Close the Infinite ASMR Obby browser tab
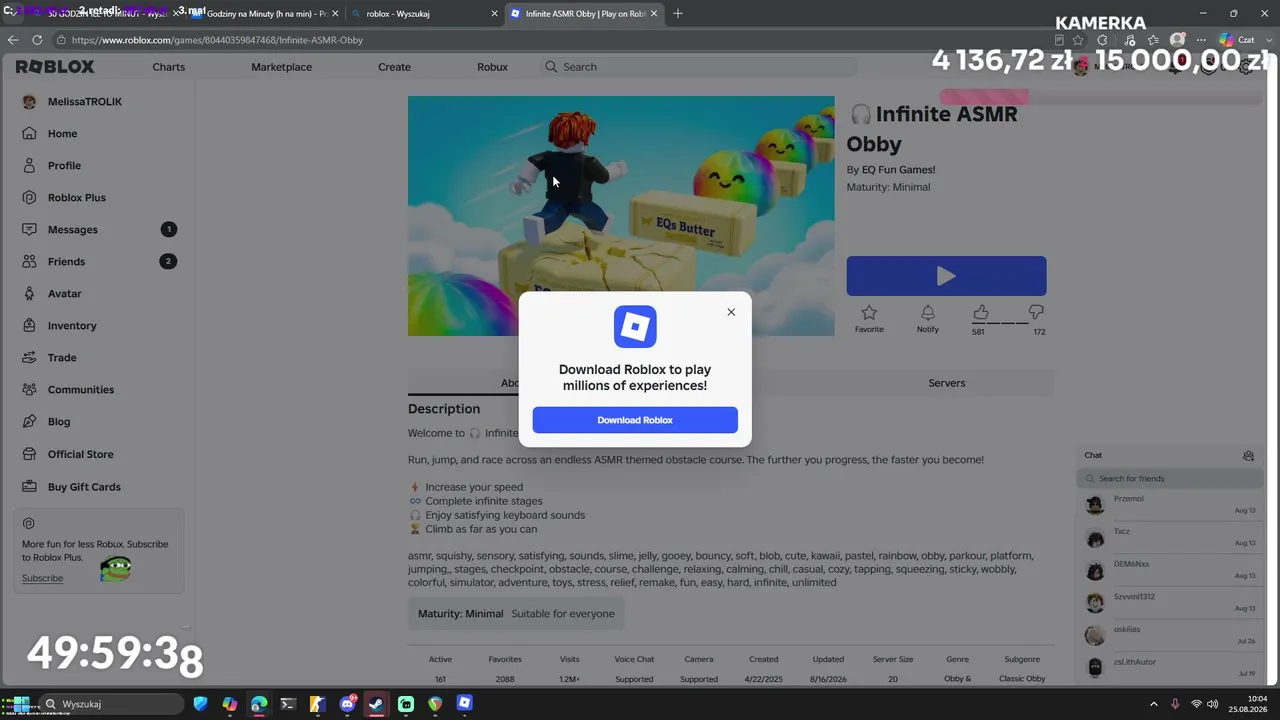Viewport: 1280px width, 720px height. 655,14
